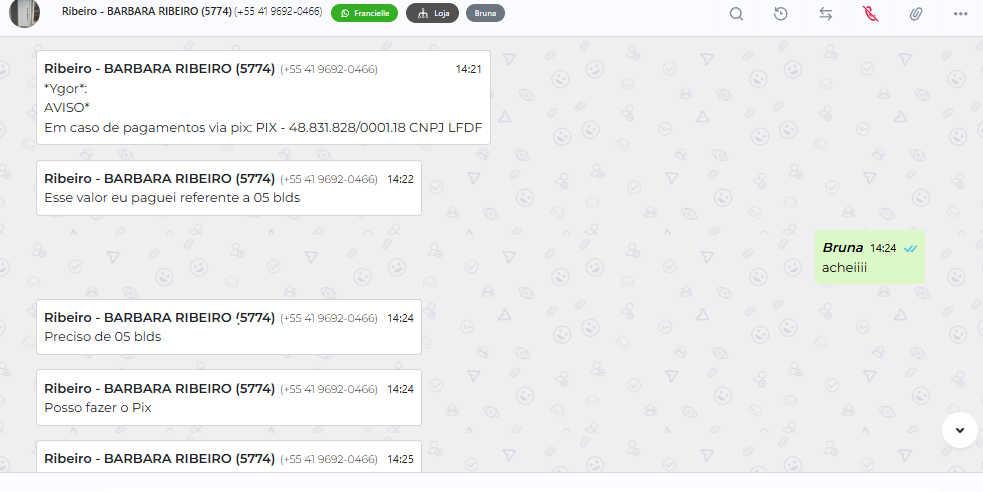Click the "Posso fazer o Pix" message
Viewport: 983px width, 492px height.
tap(229, 397)
